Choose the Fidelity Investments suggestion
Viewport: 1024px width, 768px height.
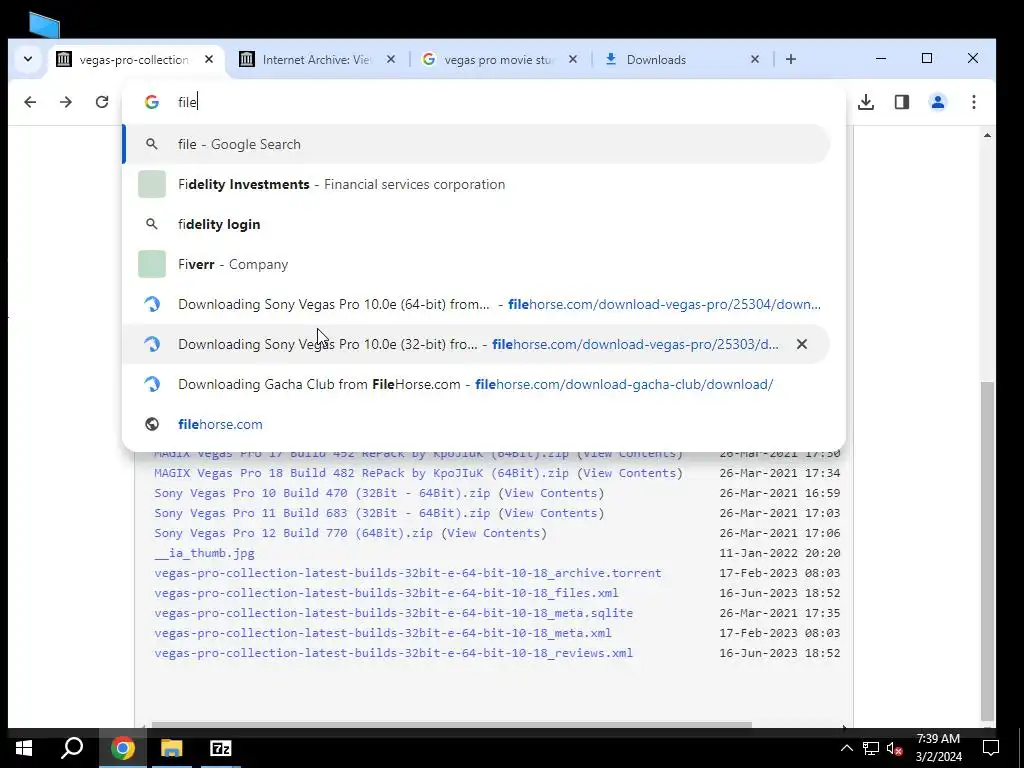(x=477, y=184)
